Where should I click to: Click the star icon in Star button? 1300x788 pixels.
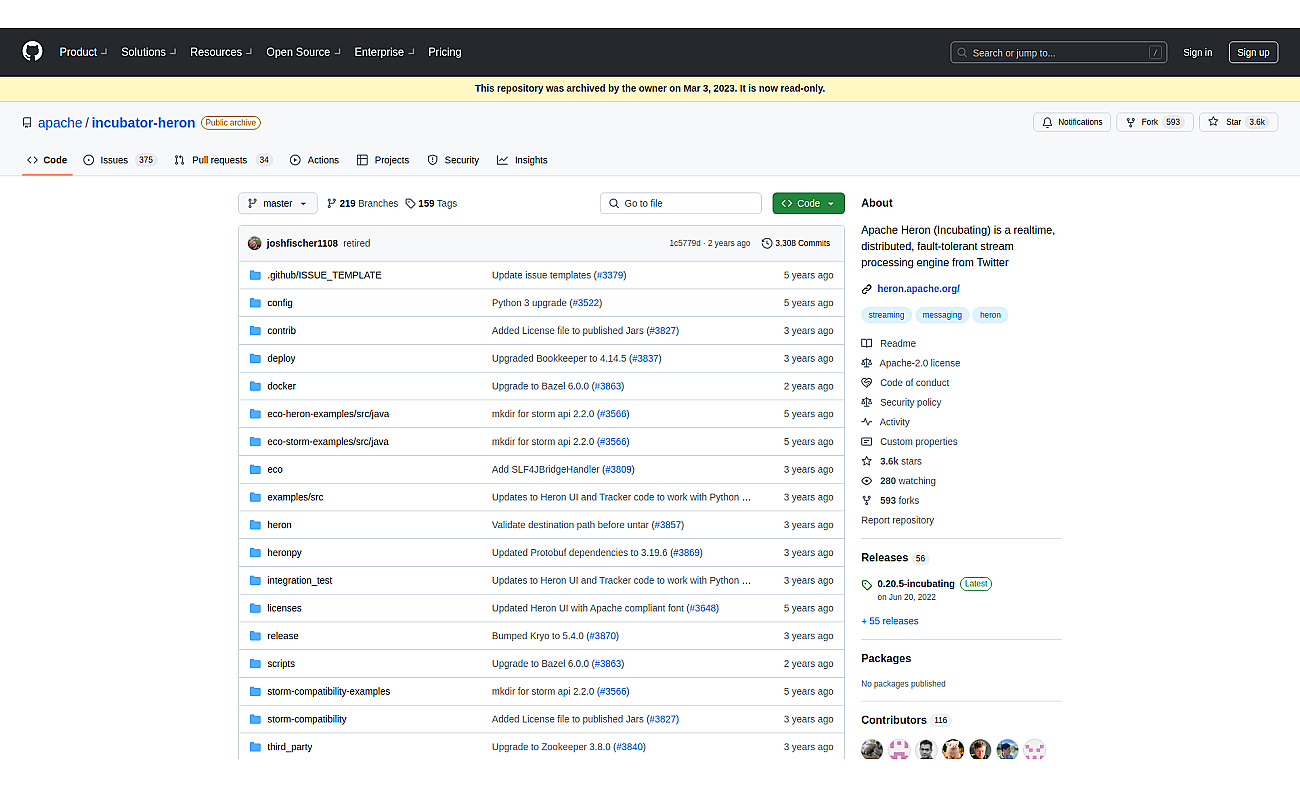click(1213, 122)
